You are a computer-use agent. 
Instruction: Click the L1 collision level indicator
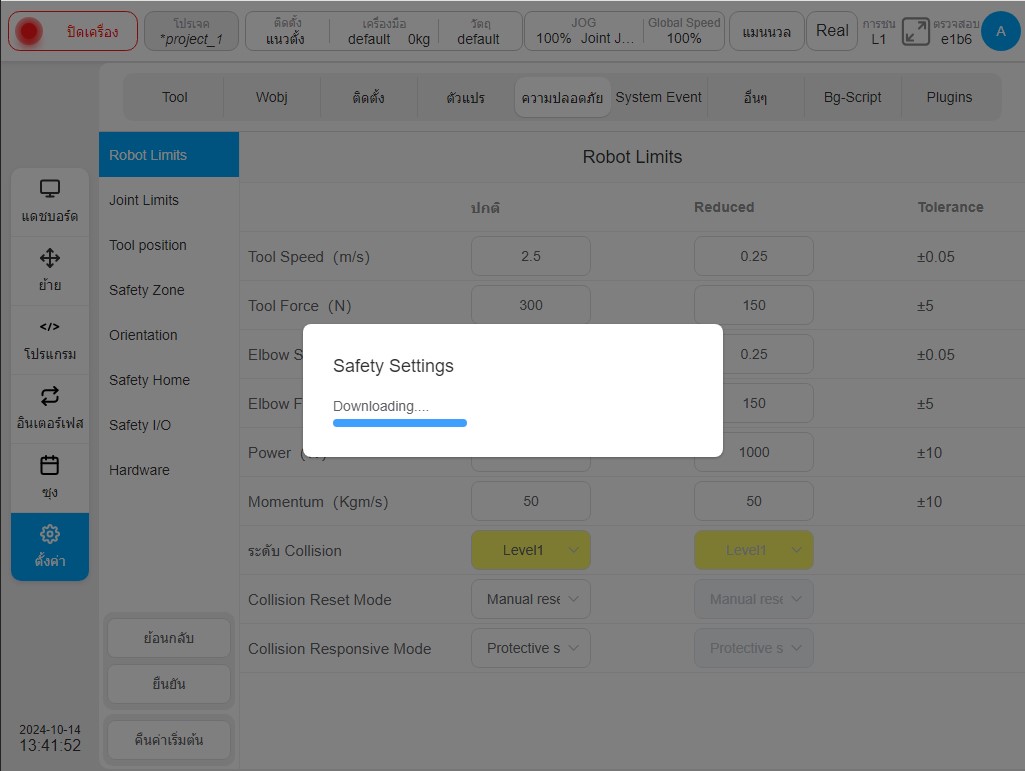pos(879,39)
